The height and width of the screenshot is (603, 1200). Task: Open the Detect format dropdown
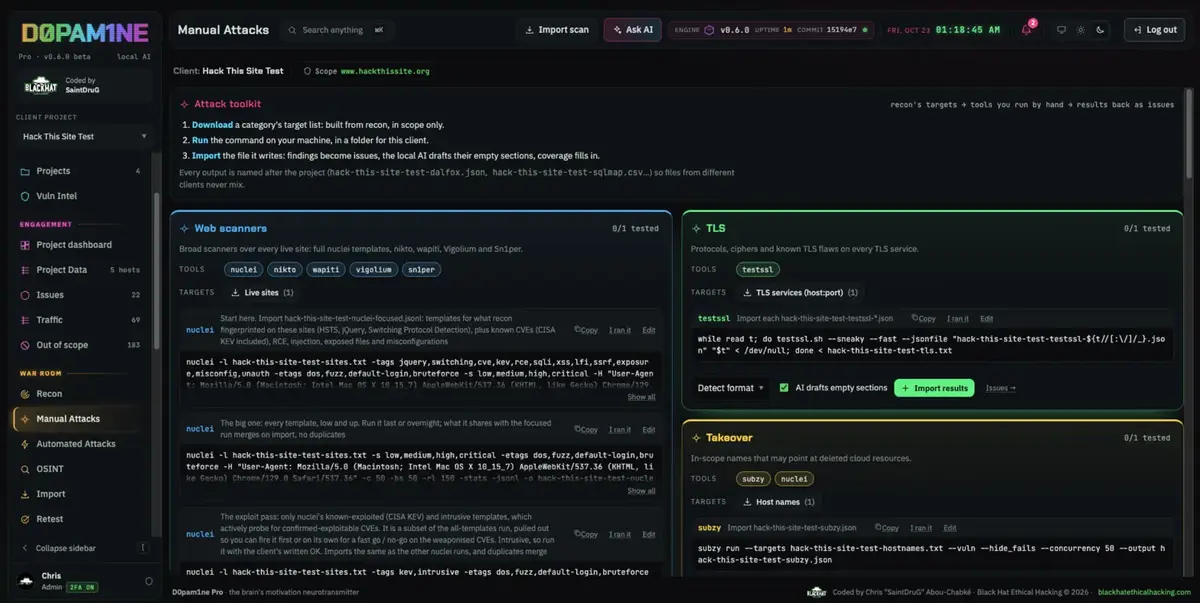tap(731, 388)
